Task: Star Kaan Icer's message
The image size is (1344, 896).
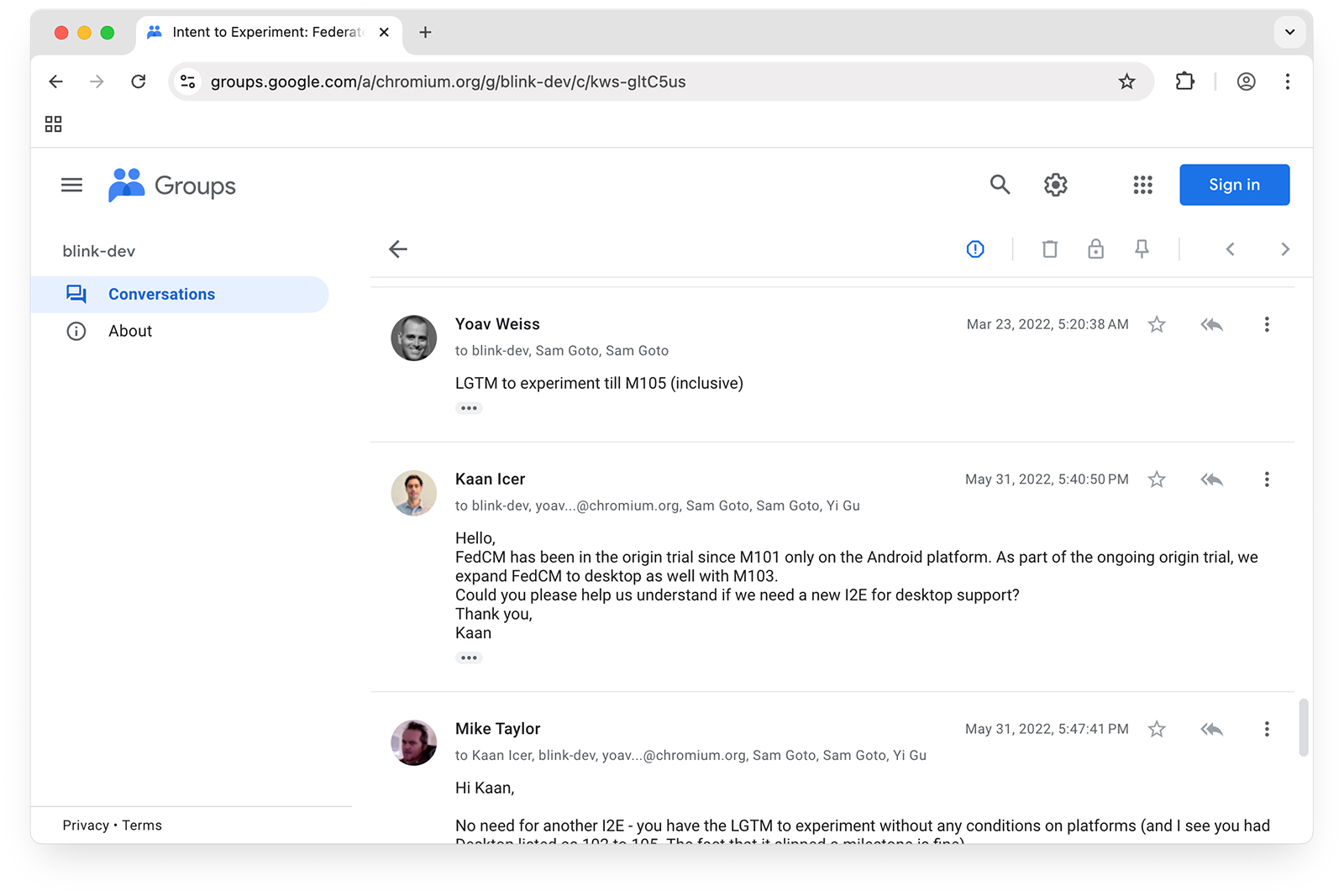Action: pos(1157,479)
